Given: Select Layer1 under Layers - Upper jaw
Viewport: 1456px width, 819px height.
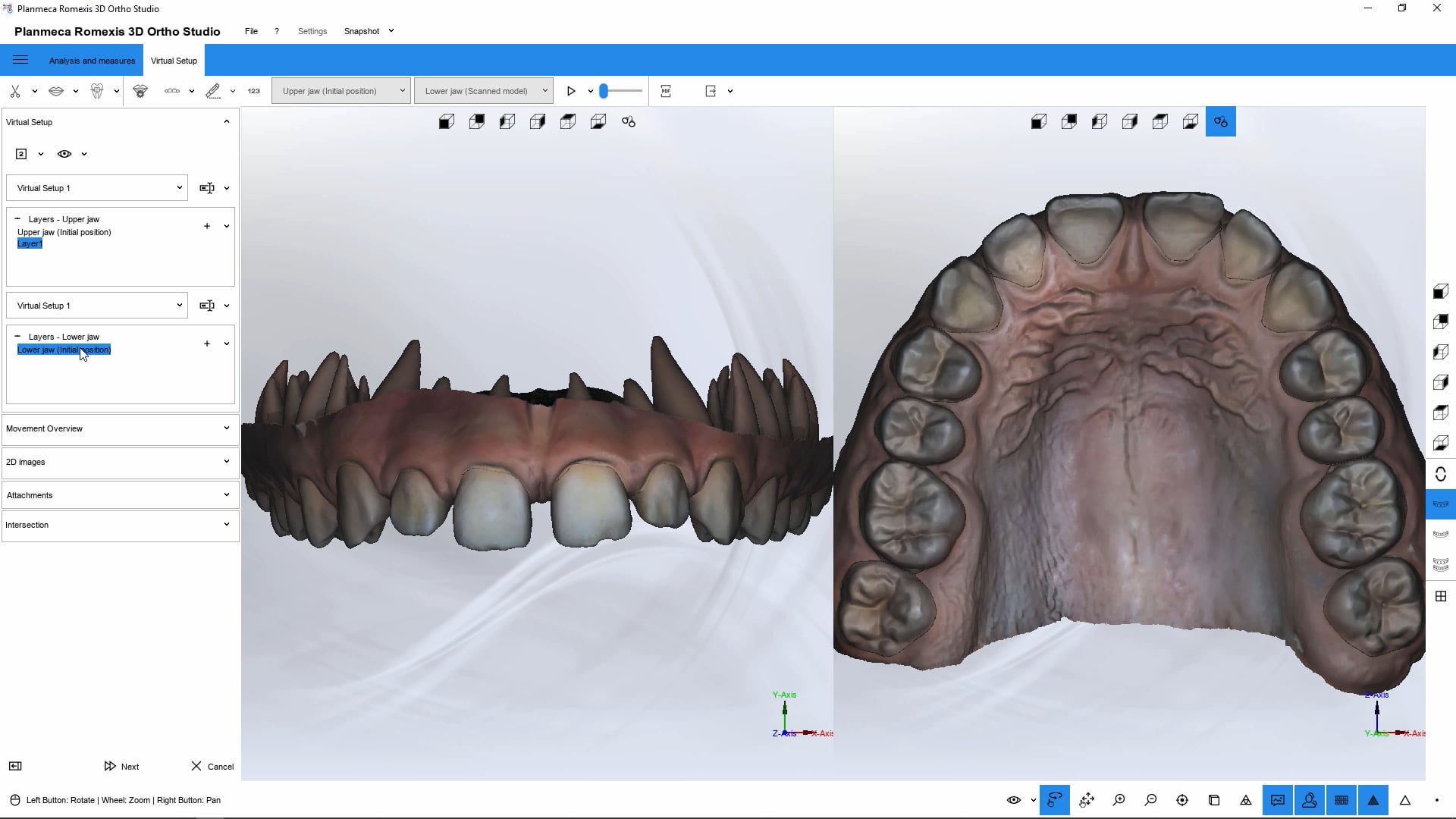Looking at the screenshot, I should (x=30, y=243).
